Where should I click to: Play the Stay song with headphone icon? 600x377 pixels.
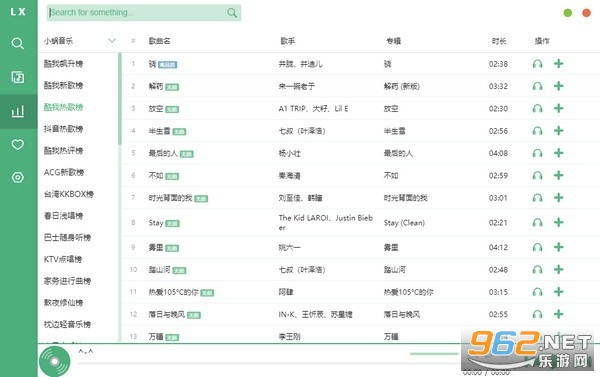(537, 223)
